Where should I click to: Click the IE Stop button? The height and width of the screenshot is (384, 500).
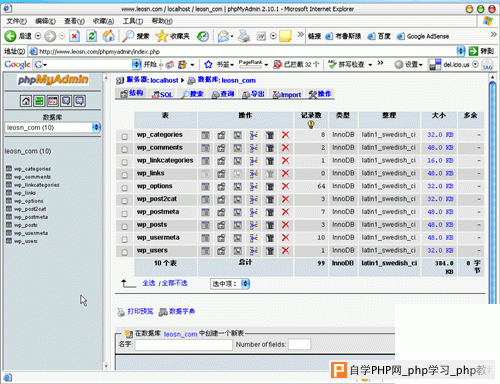(74, 36)
